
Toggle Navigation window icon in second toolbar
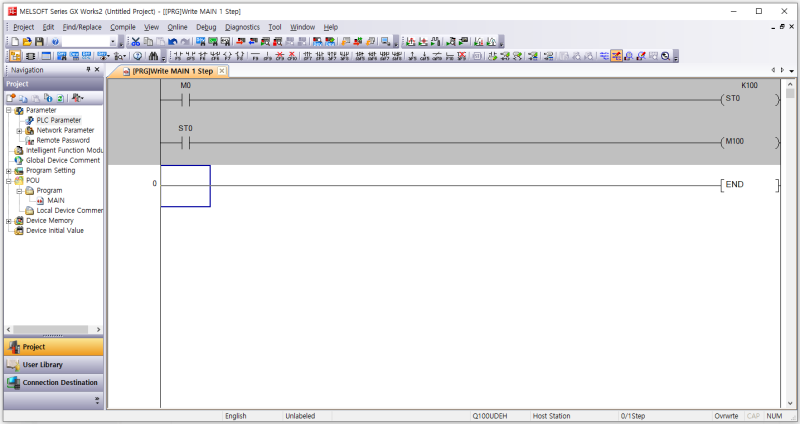point(15,56)
